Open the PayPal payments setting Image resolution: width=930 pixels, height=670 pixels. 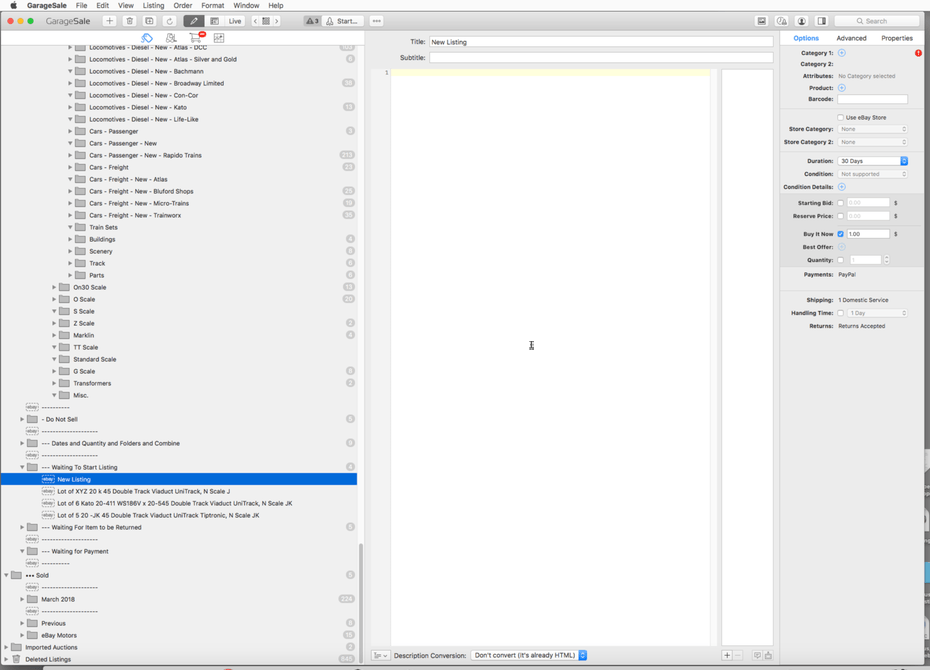coord(847,275)
